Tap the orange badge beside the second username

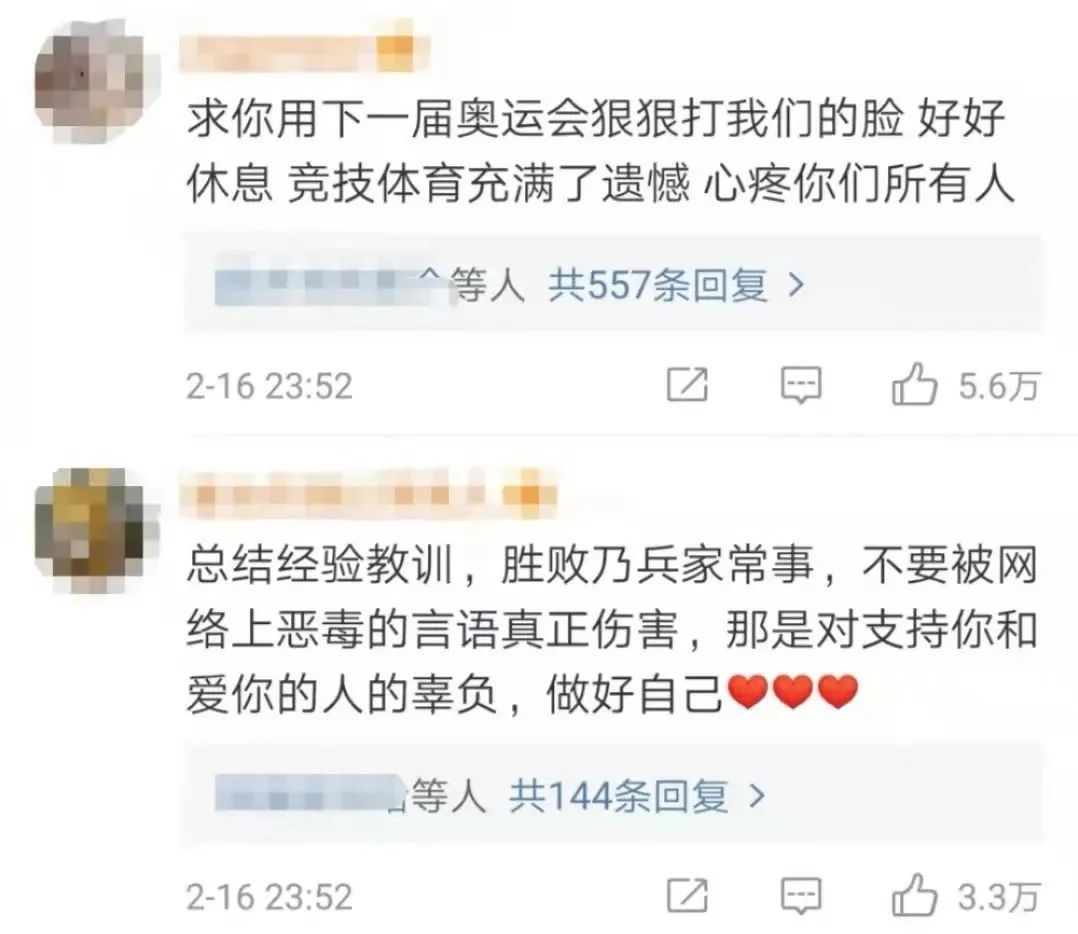click(528, 494)
